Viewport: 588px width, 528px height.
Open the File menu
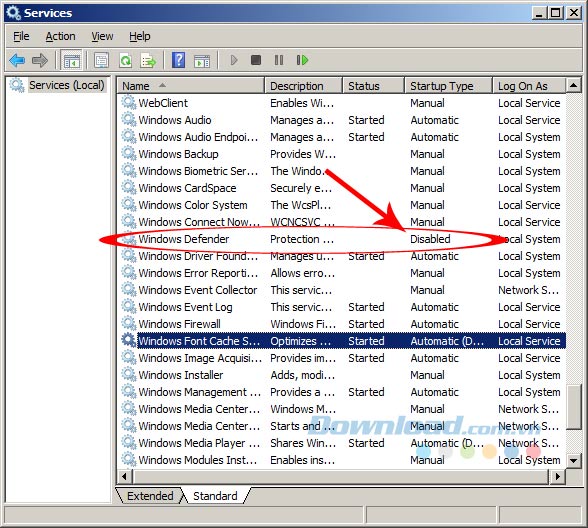click(21, 36)
